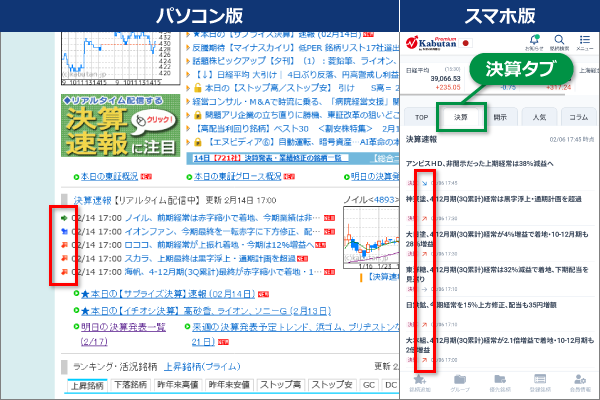
Task: Click the intraday line chart thumbnail
Action: (x=121, y=59)
